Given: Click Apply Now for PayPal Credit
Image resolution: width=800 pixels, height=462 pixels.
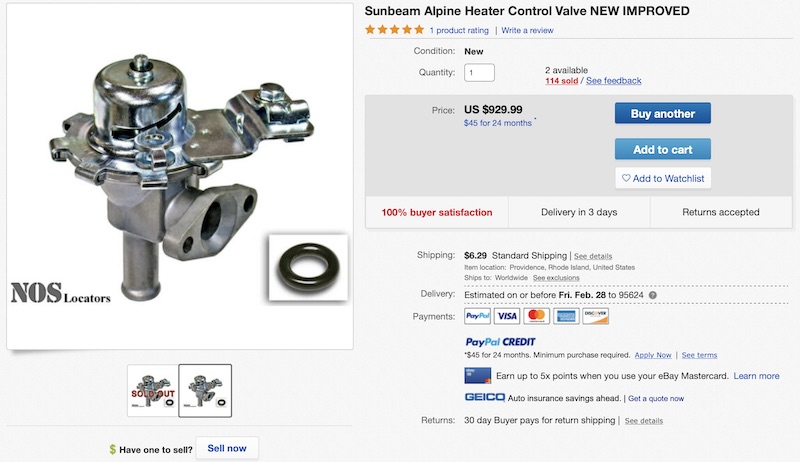Looking at the screenshot, I should pos(653,355).
